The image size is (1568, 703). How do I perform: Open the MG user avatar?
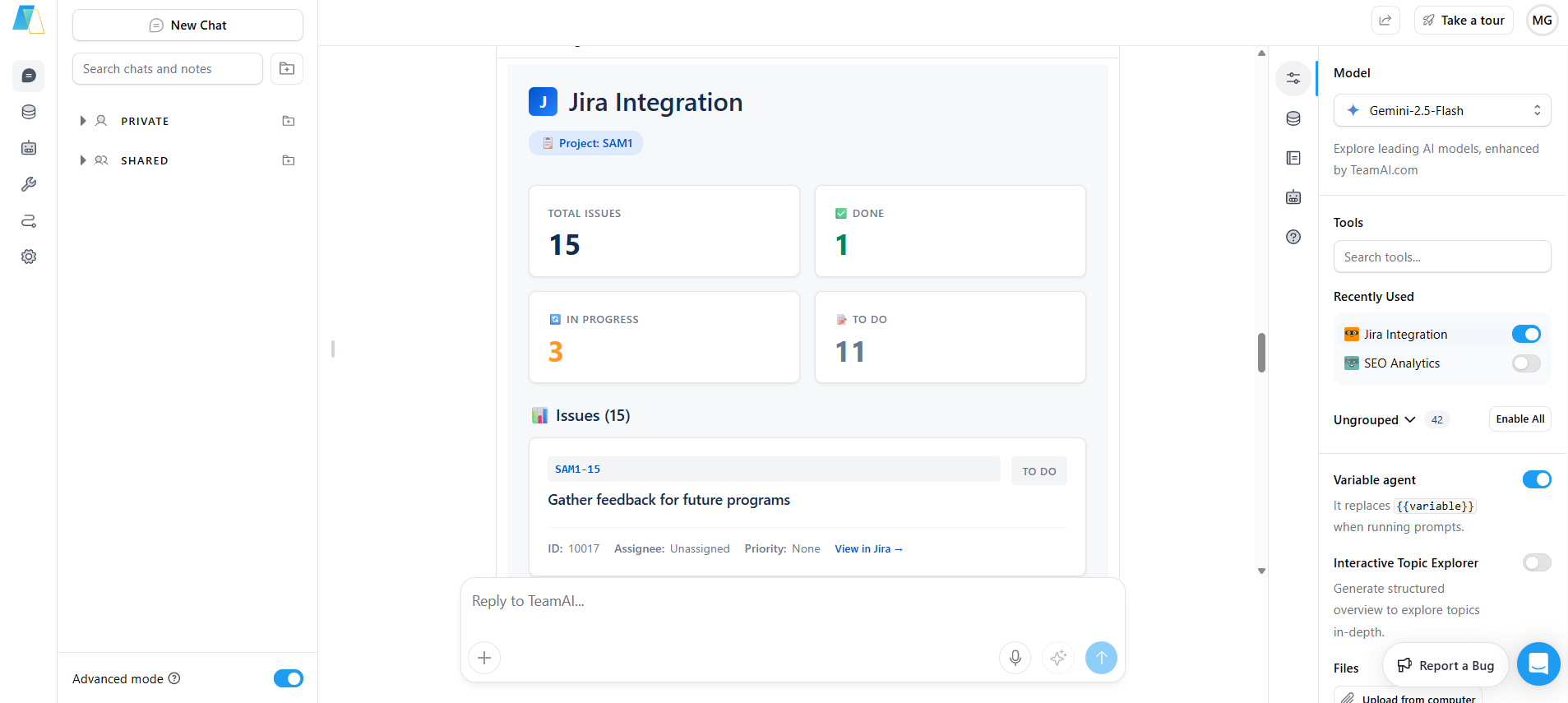pos(1543,21)
